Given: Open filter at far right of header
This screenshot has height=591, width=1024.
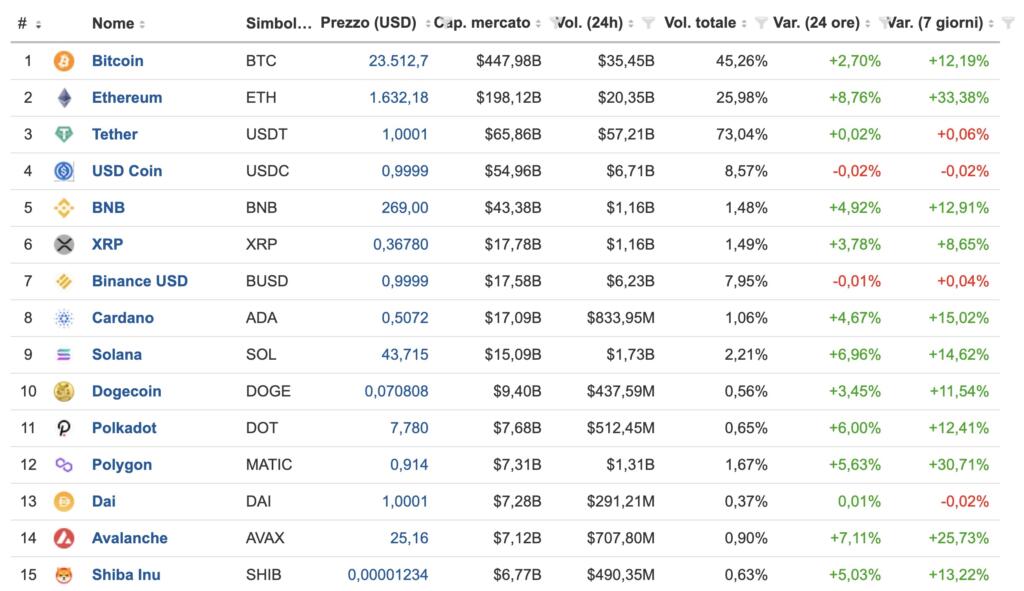Looking at the screenshot, I should point(1003,23).
